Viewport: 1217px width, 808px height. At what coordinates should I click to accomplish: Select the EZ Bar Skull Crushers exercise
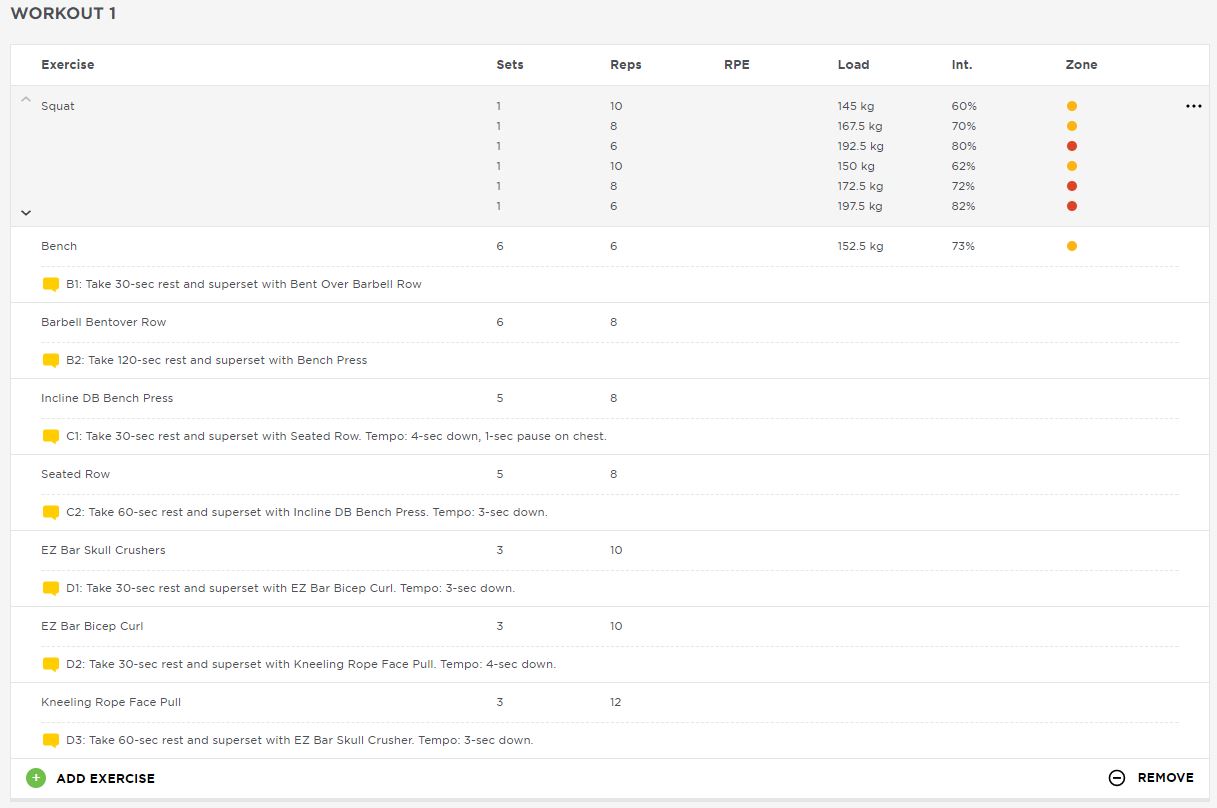[103, 550]
